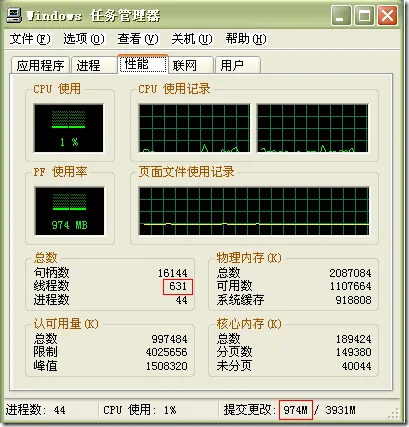Click the CPU 使用记录 group title
This screenshot has width=409, height=427.
[x=174, y=89]
